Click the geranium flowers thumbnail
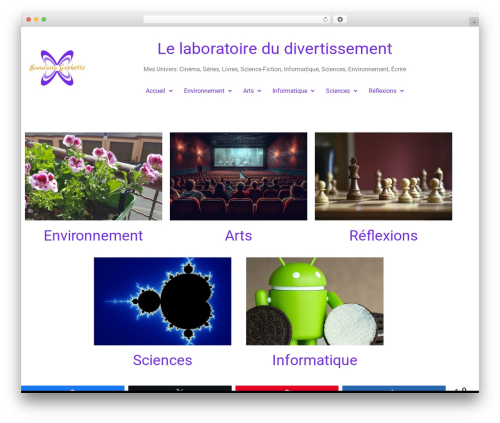This screenshot has height=423, width=500. (93, 176)
